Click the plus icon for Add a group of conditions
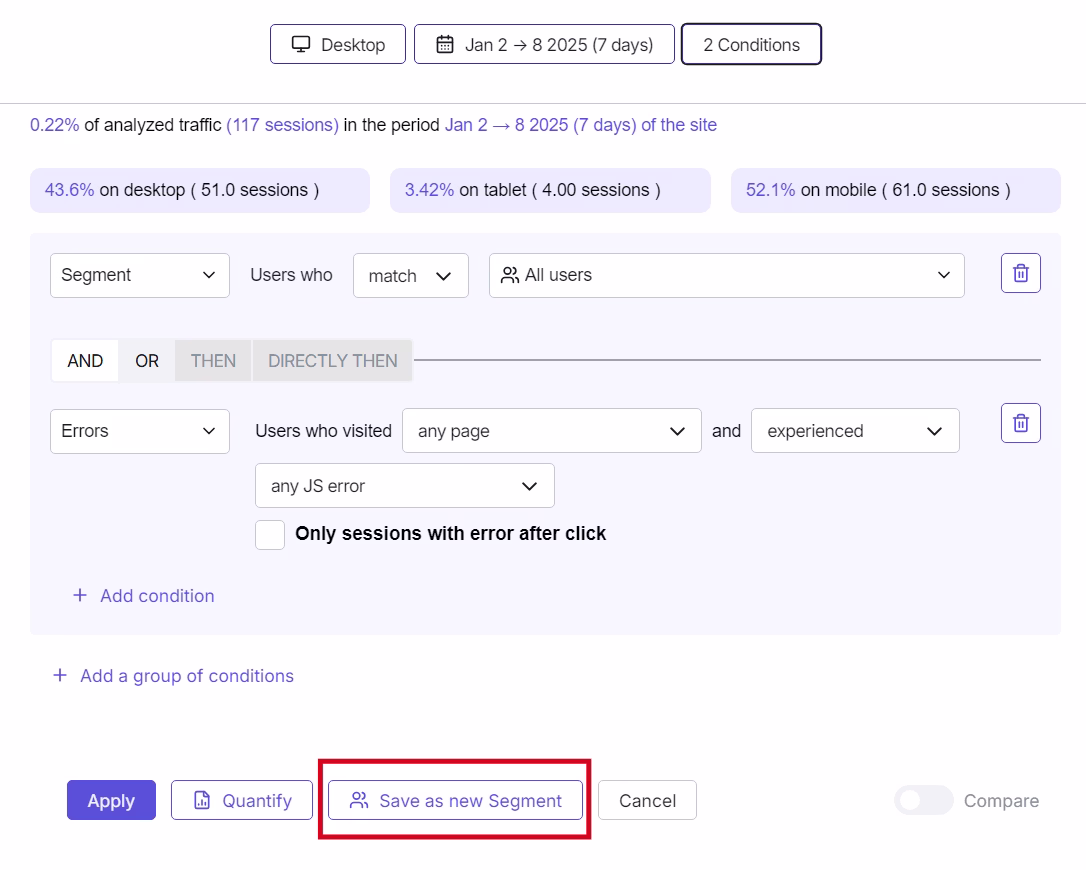Viewport: 1086px width, 870px height. click(60, 675)
